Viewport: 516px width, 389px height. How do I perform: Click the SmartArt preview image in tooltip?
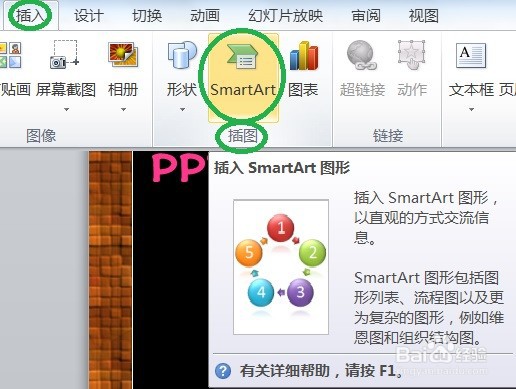click(x=281, y=267)
